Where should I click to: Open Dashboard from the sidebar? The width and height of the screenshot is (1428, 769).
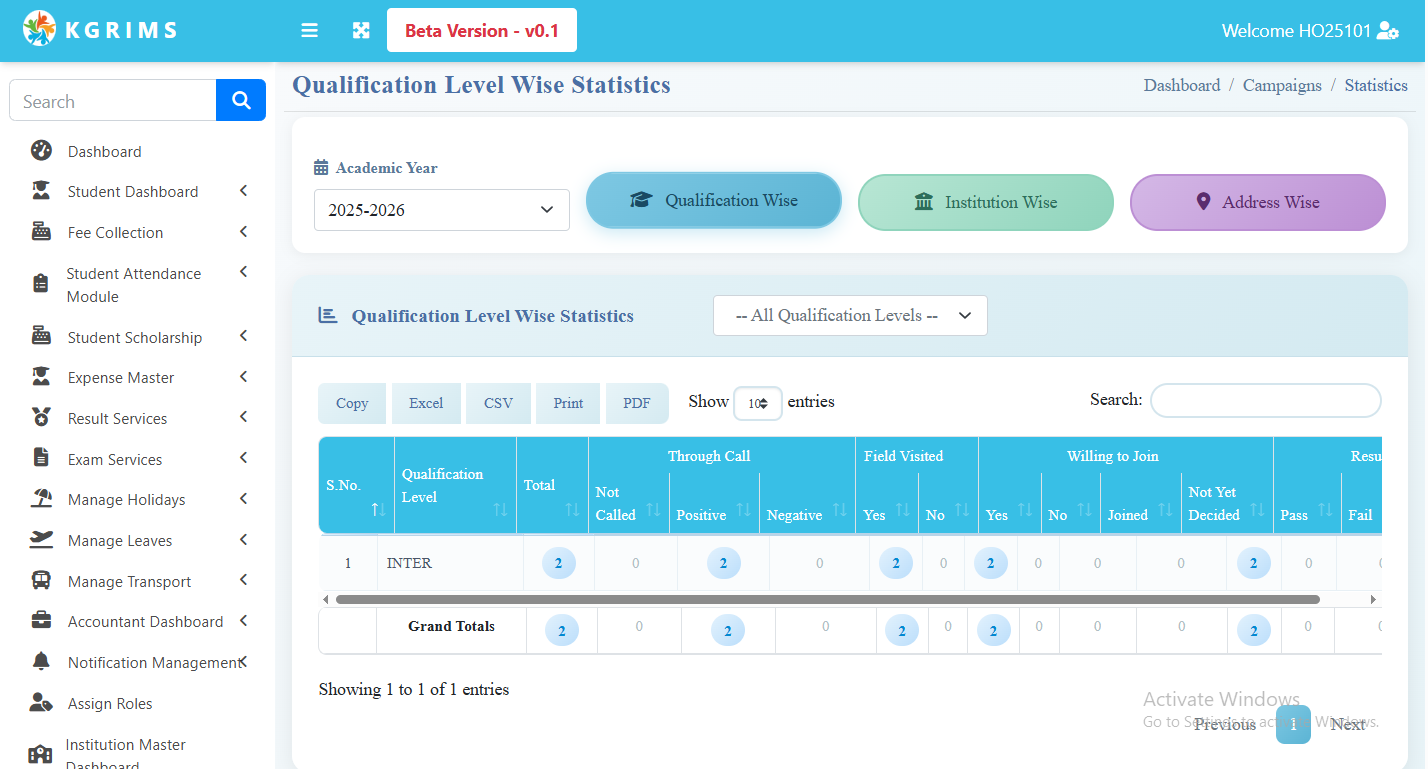[104, 152]
